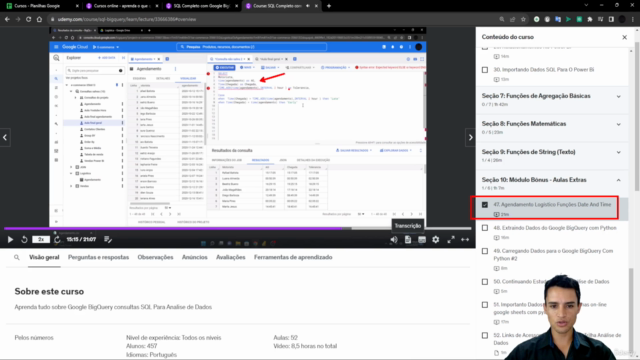Open the Anúncios tab
The width and height of the screenshot is (640, 360).
point(195,258)
